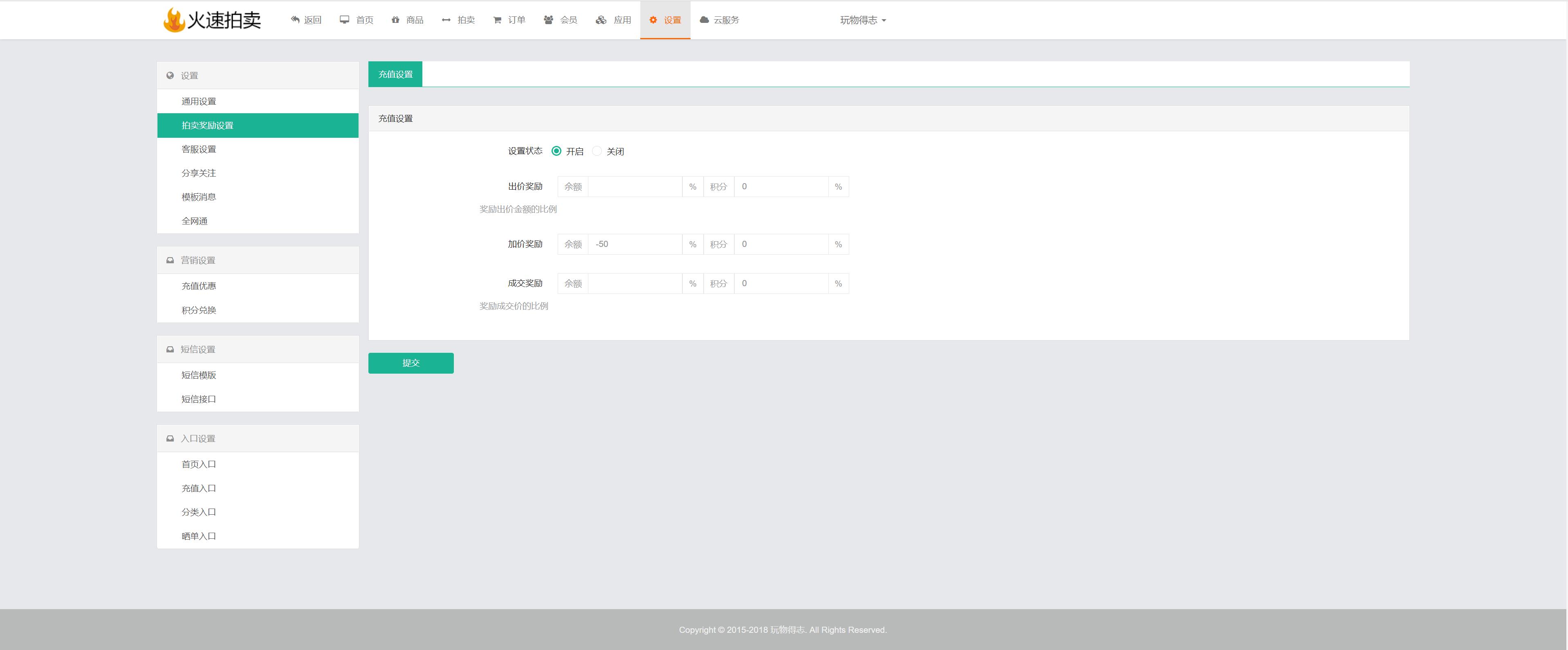Open orders using the 订单 cart icon
1568x650 pixels.
(497, 20)
